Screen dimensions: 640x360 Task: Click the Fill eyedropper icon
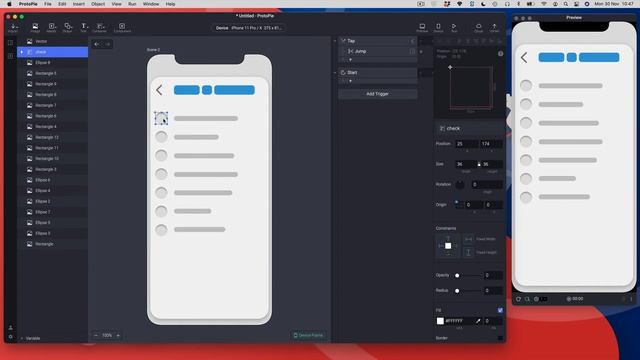click(478, 321)
